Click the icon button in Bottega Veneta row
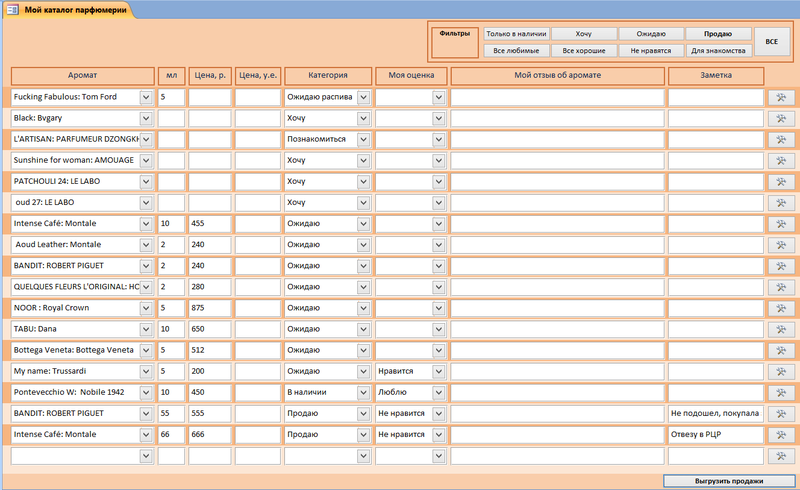Viewport: 800px width, 490px height. 781,351
